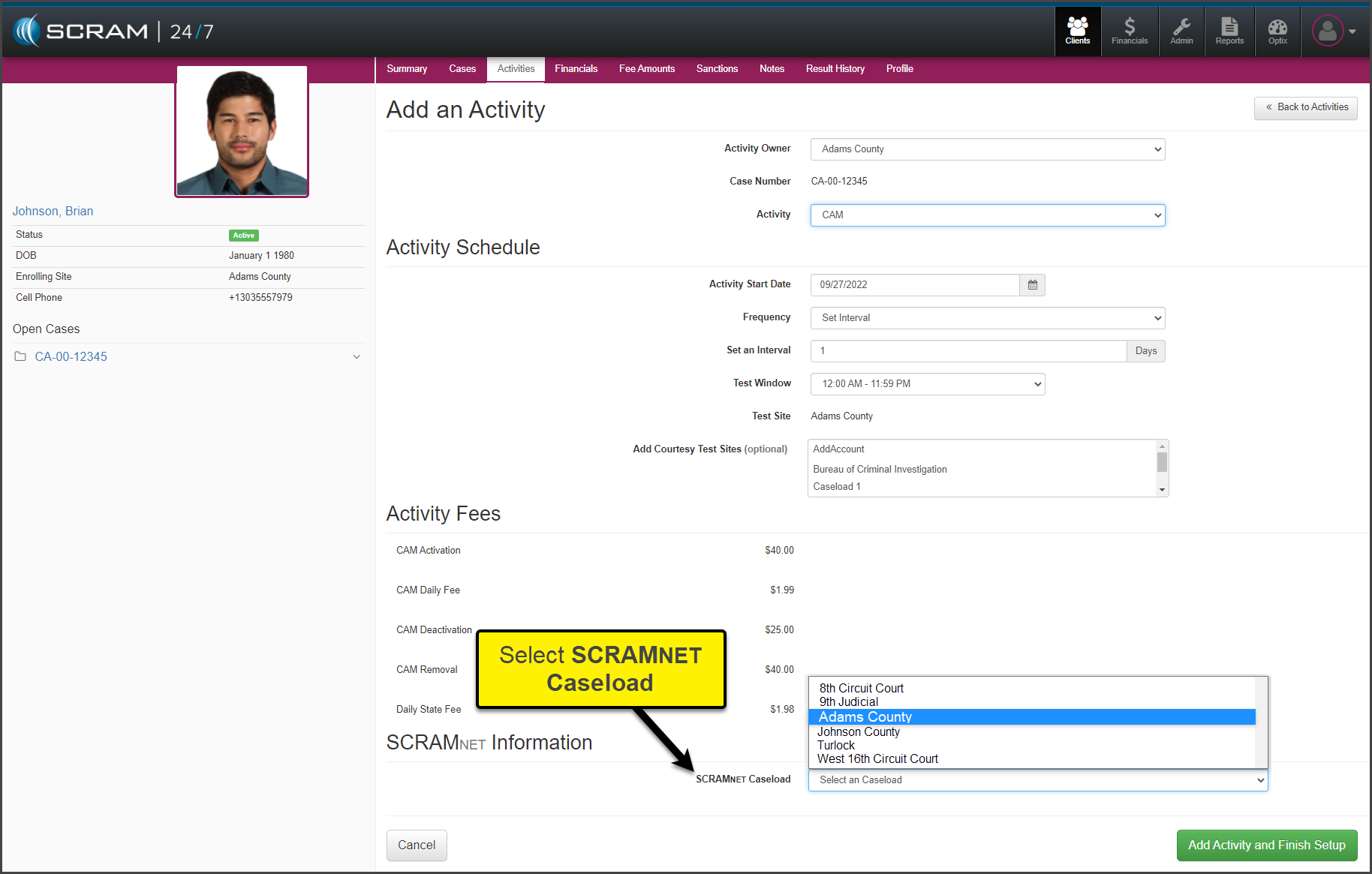Image resolution: width=1372 pixels, height=874 pixels.
Task: Go Back to Activities
Action: coord(1306,107)
